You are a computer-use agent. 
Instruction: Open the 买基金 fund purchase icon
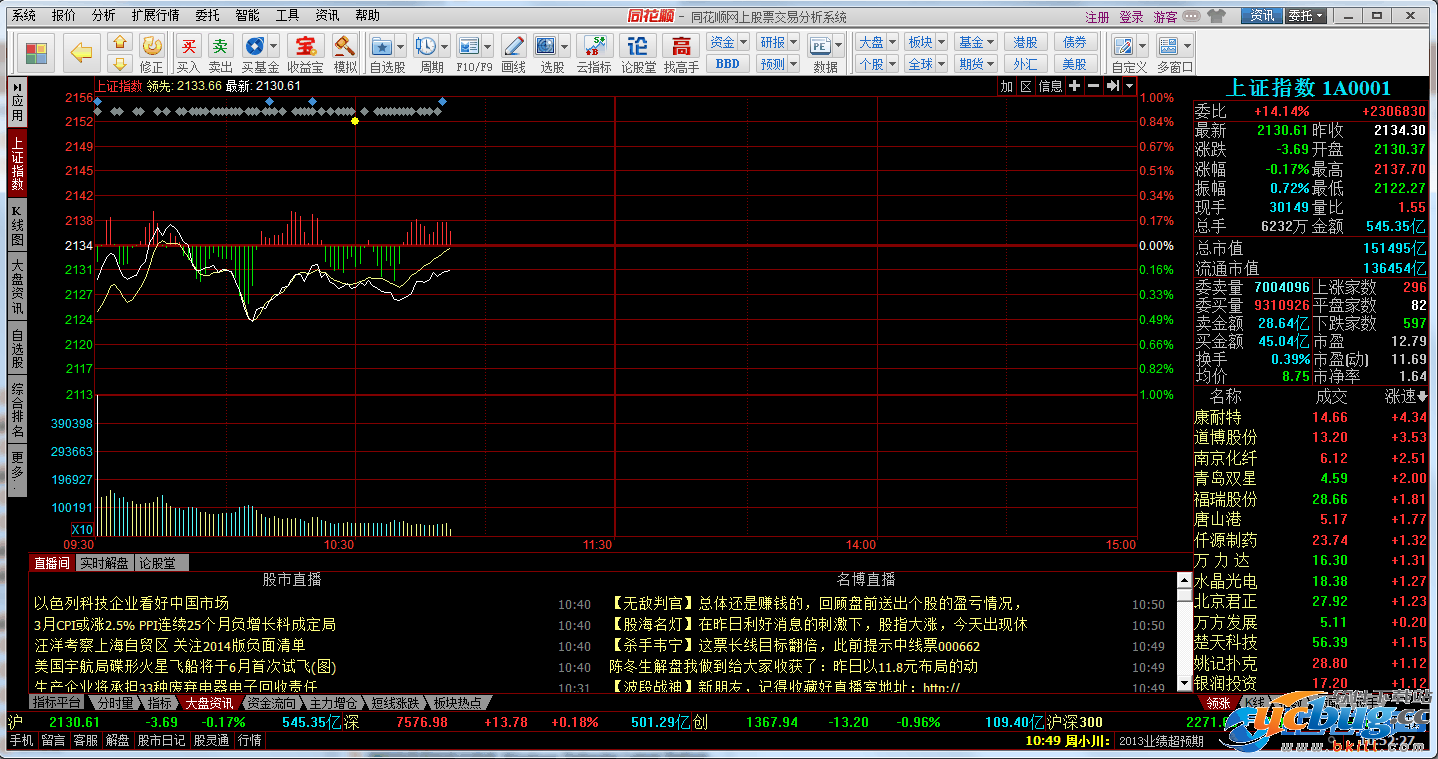tap(254, 45)
